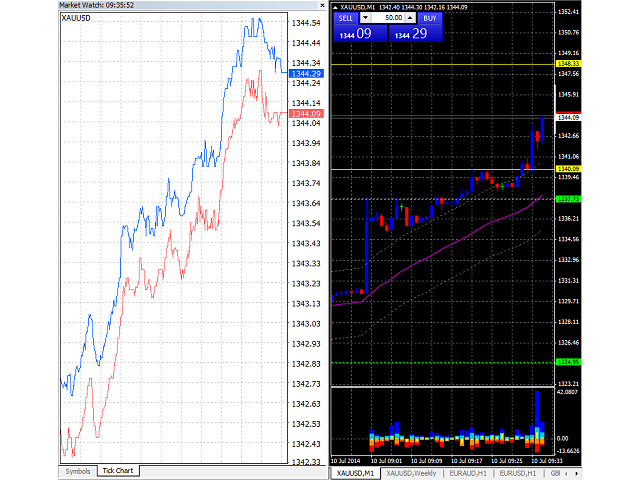Viewport: 640px width, 480px height.
Task: Click the 1342.33 tick chart scale value
Action: [306, 462]
